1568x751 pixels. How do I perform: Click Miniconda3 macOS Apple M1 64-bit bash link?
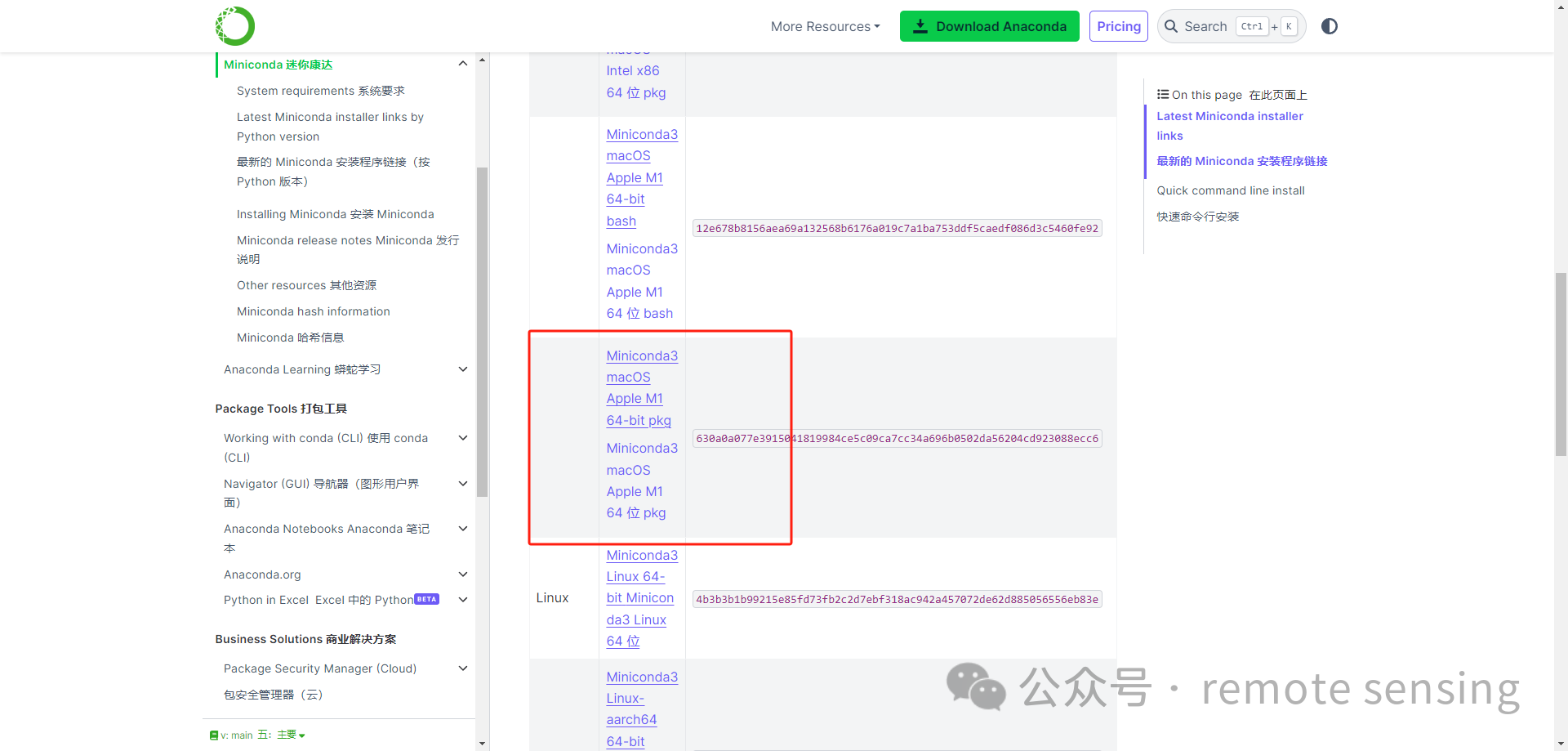[x=642, y=177]
